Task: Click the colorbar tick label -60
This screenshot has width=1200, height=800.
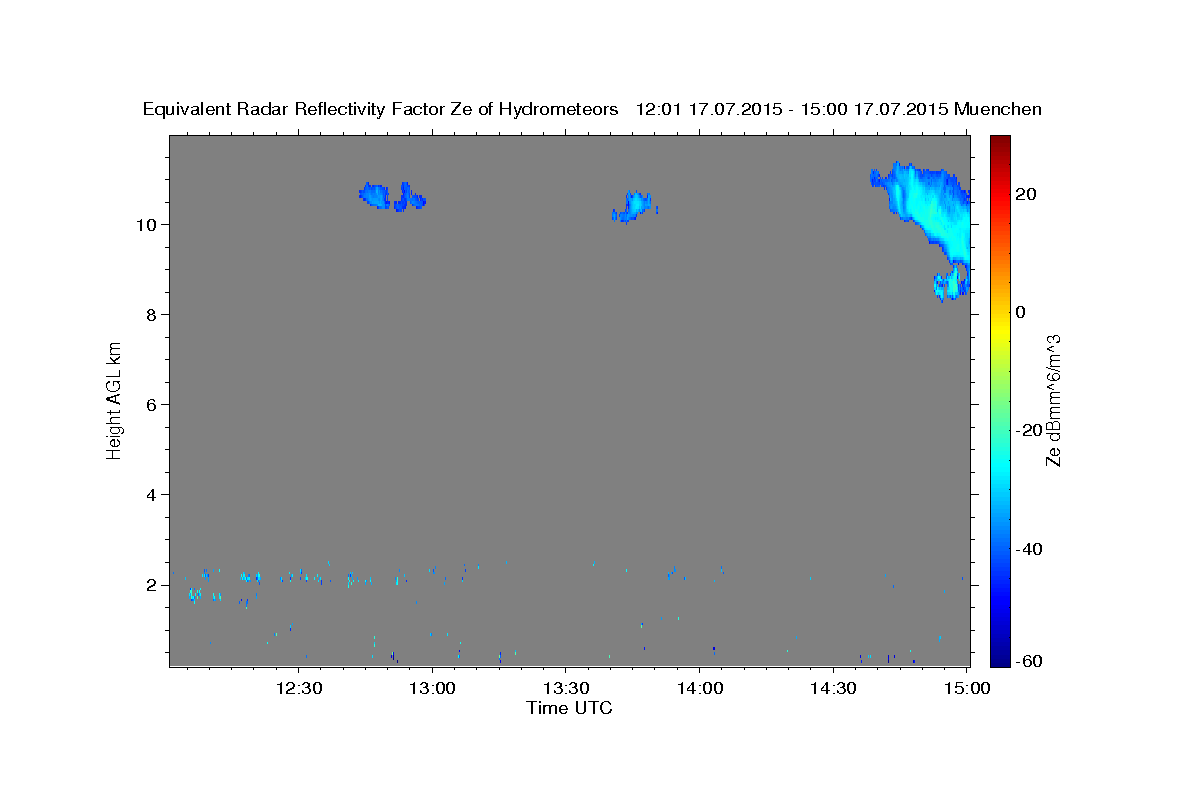Action: [1031, 660]
